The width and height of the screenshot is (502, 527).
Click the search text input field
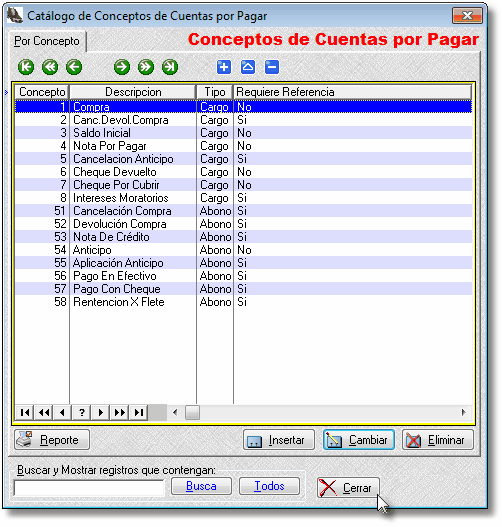89,487
